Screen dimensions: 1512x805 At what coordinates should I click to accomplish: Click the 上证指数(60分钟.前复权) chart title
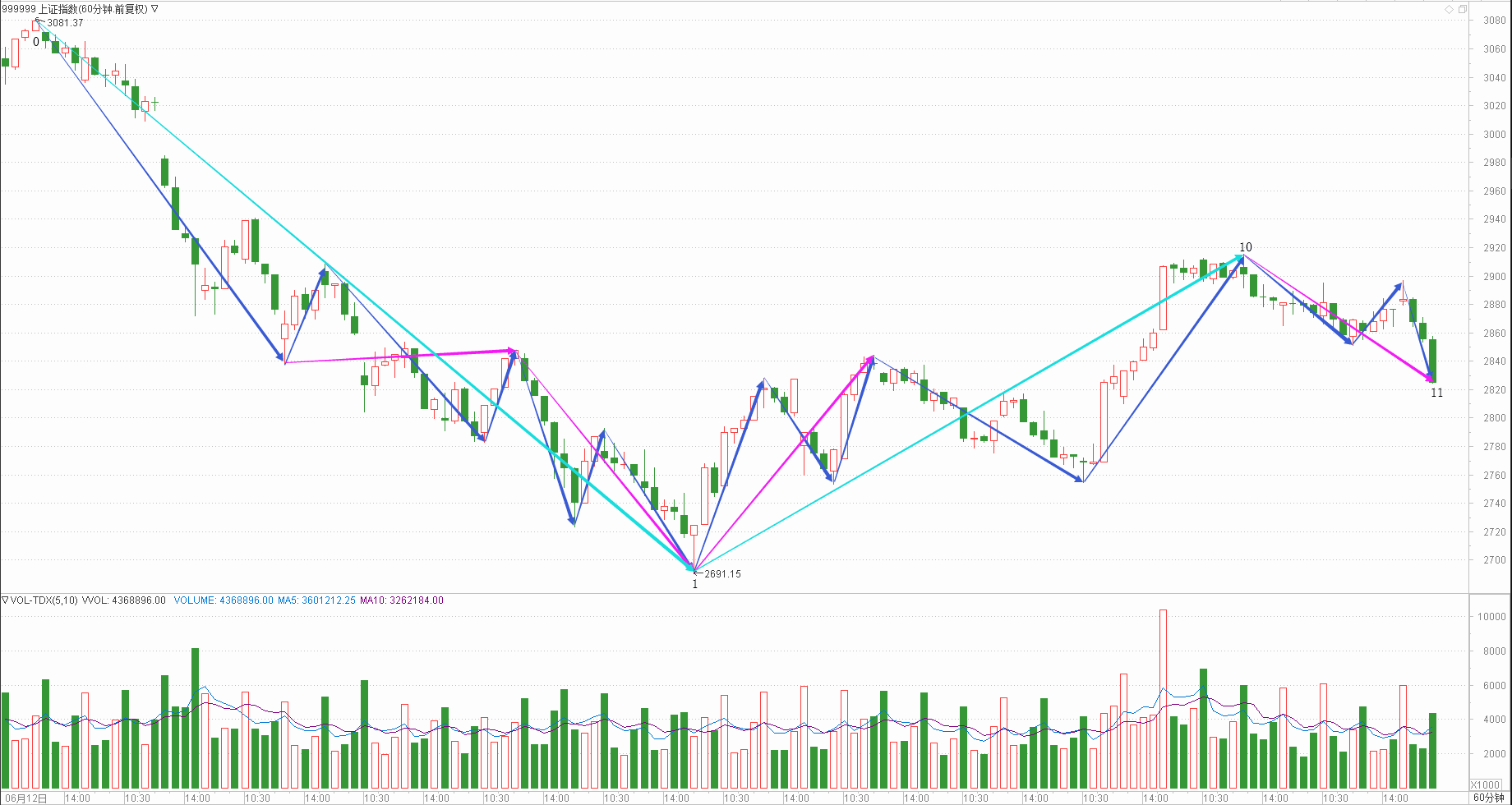(x=93, y=9)
